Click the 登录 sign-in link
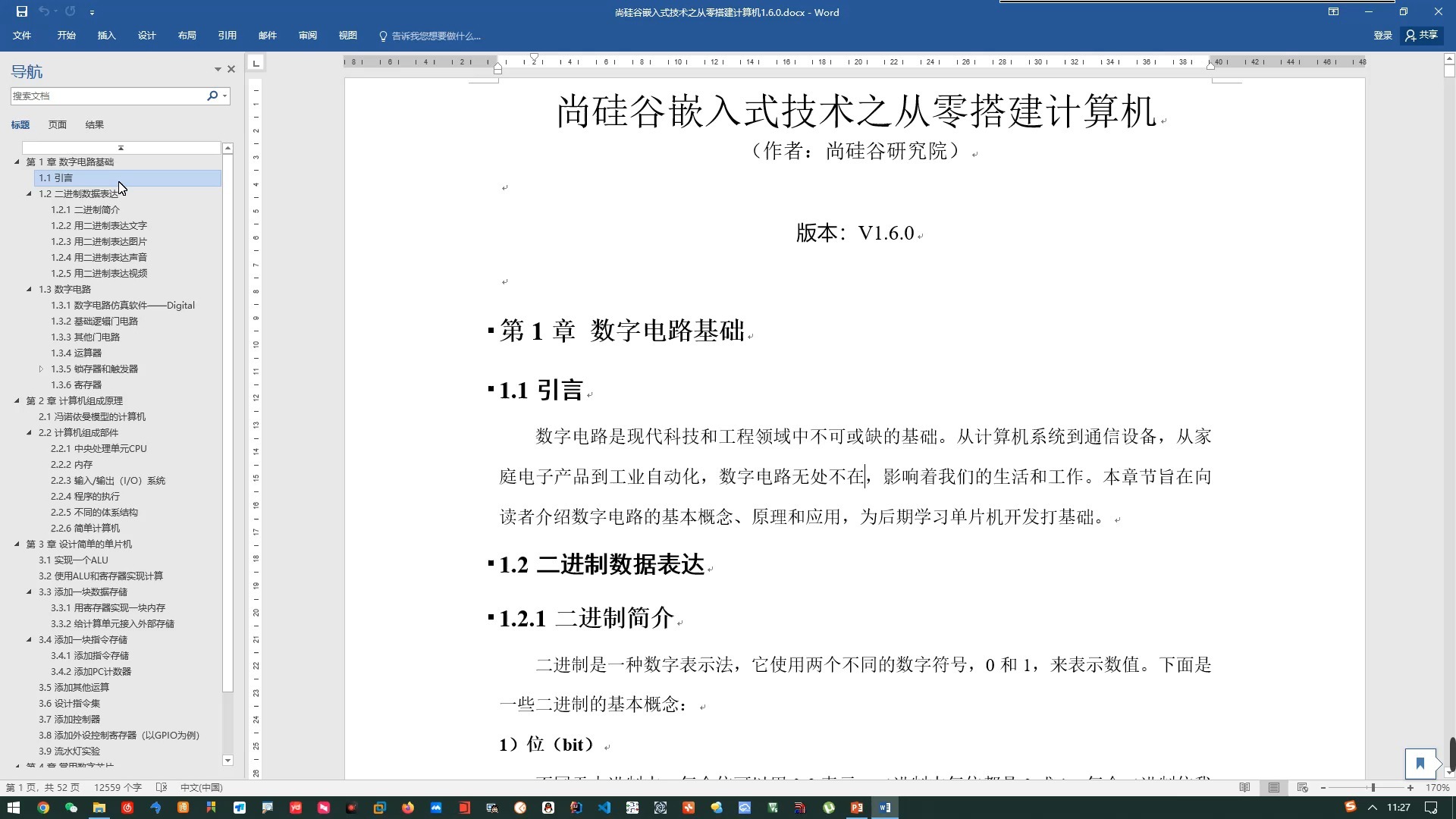 tap(1382, 36)
